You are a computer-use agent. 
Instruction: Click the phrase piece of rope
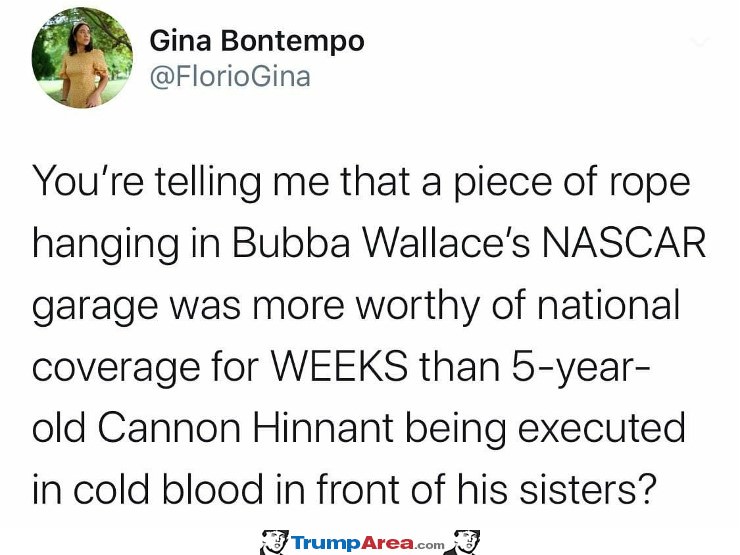click(x=572, y=185)
